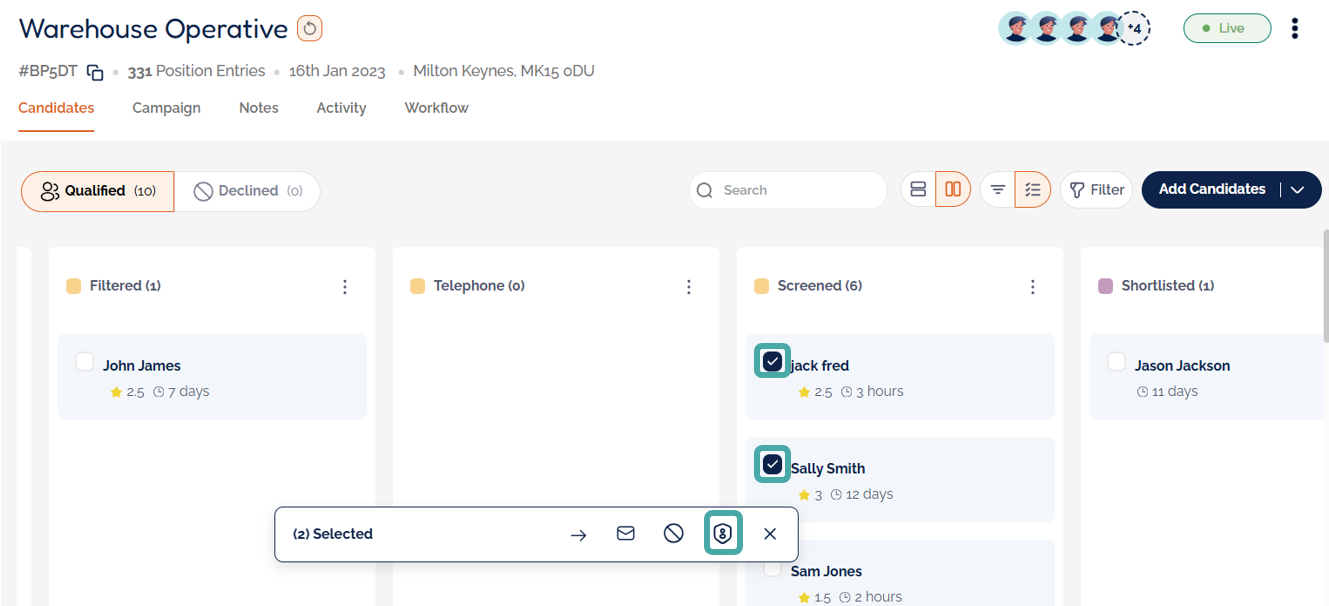Screen dimensions: 1329x606
Task: Click the Add Candidates button label
Action: [x=1212, y=189]
